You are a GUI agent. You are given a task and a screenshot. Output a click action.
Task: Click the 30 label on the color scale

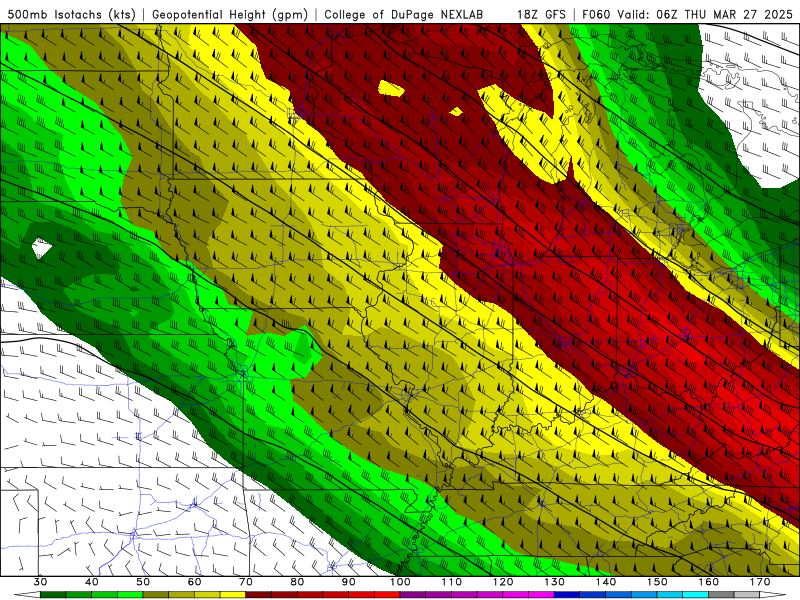(40, 582)
